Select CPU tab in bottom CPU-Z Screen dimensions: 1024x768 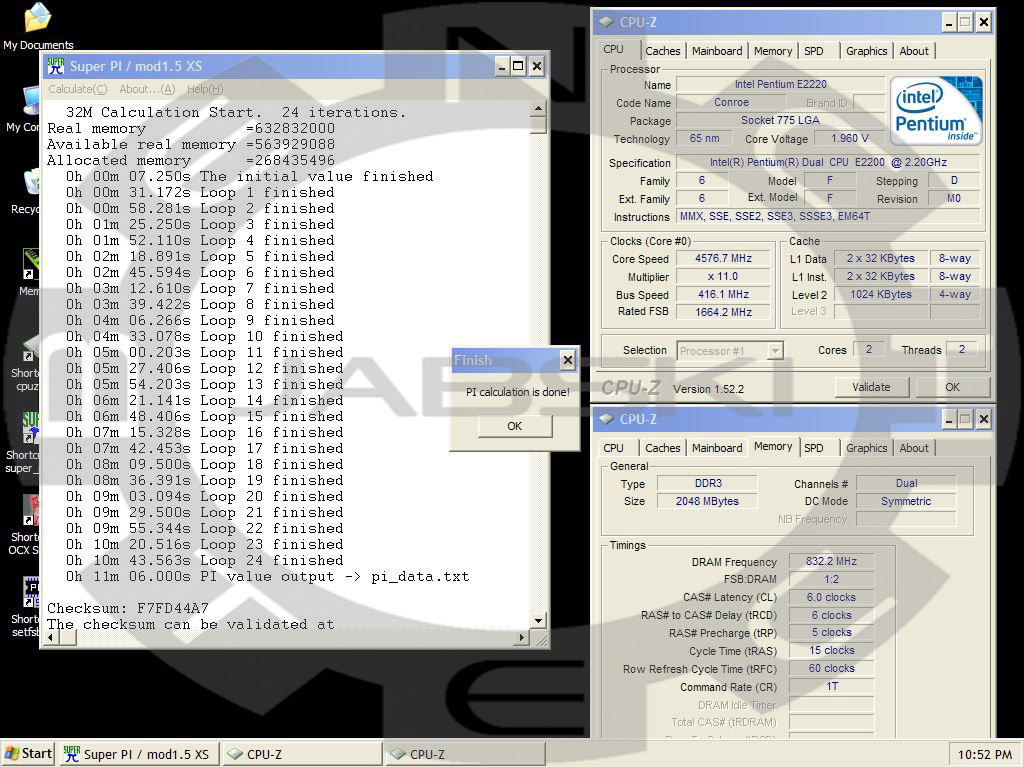coord(613,448)
